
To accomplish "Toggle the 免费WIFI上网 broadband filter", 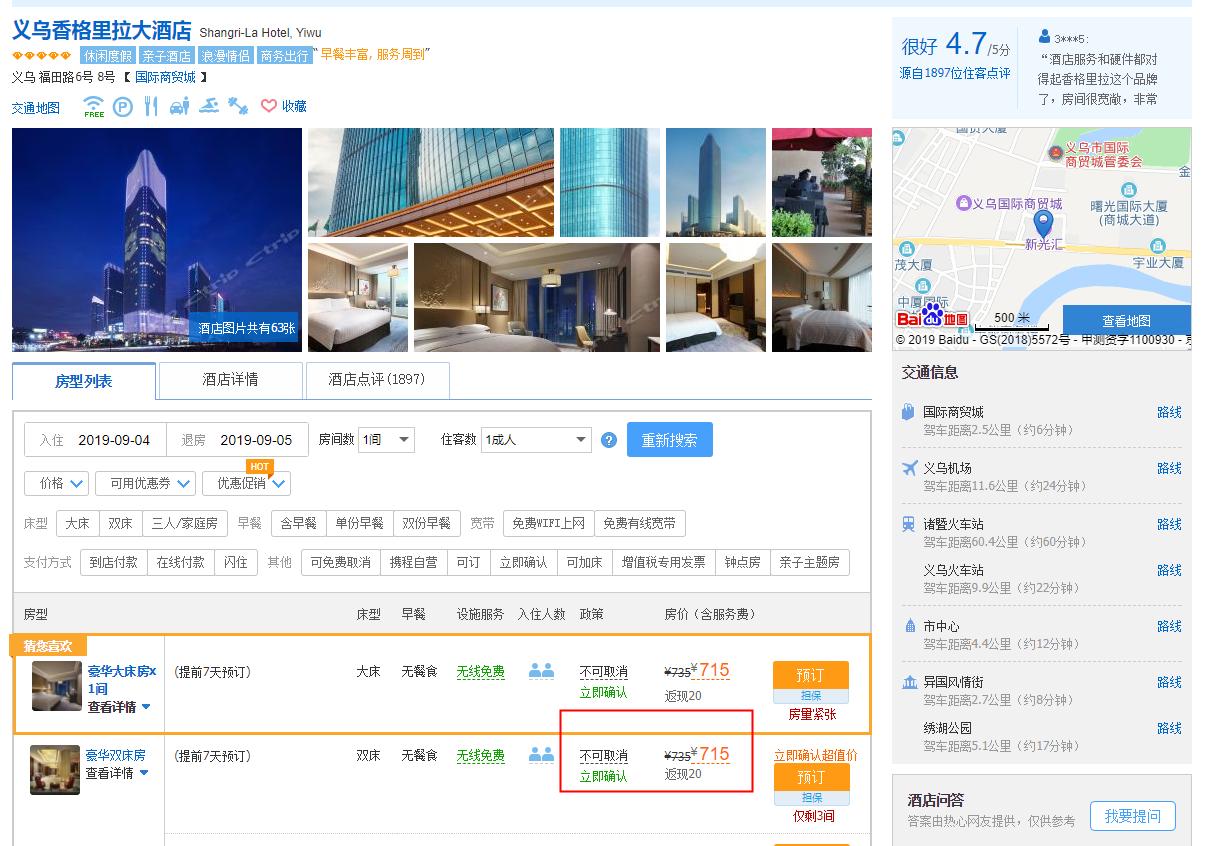I will 547,523.
